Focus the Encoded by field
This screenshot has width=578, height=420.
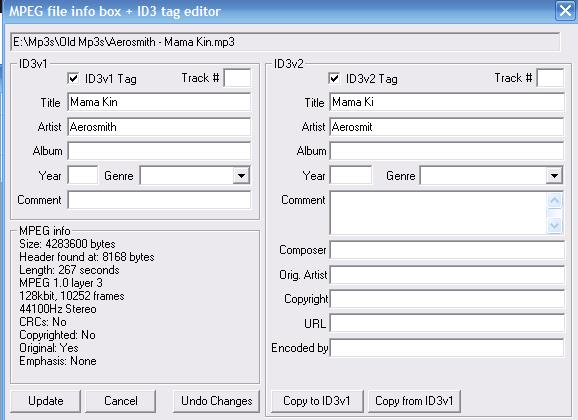click(x=447, y=348)
